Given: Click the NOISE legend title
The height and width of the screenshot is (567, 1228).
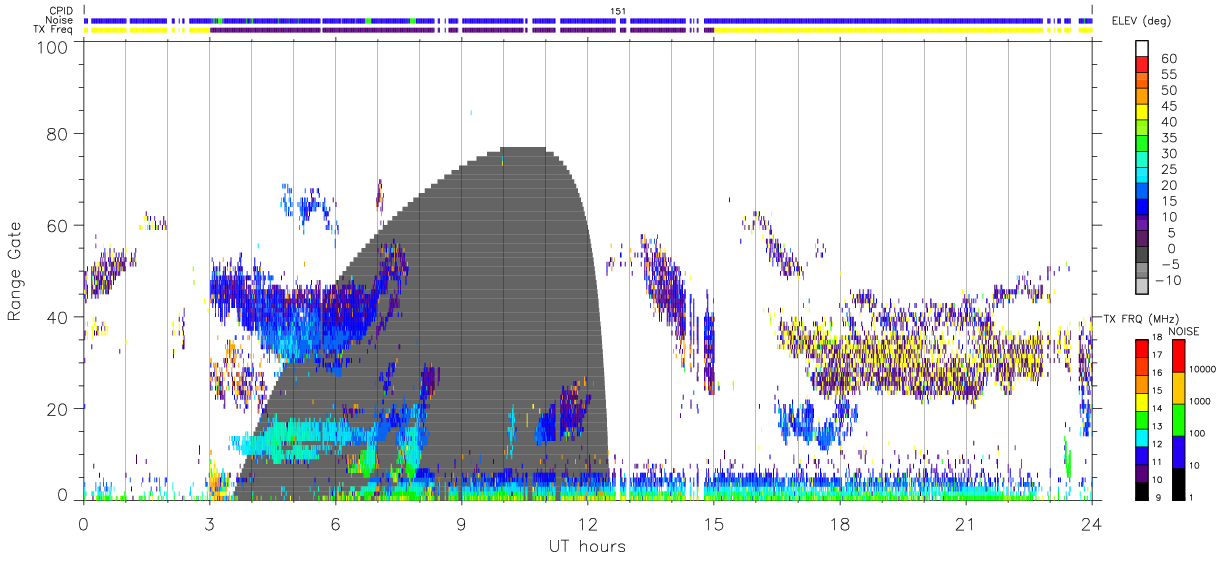Looking at the screenshot, I should (1184, 331).
